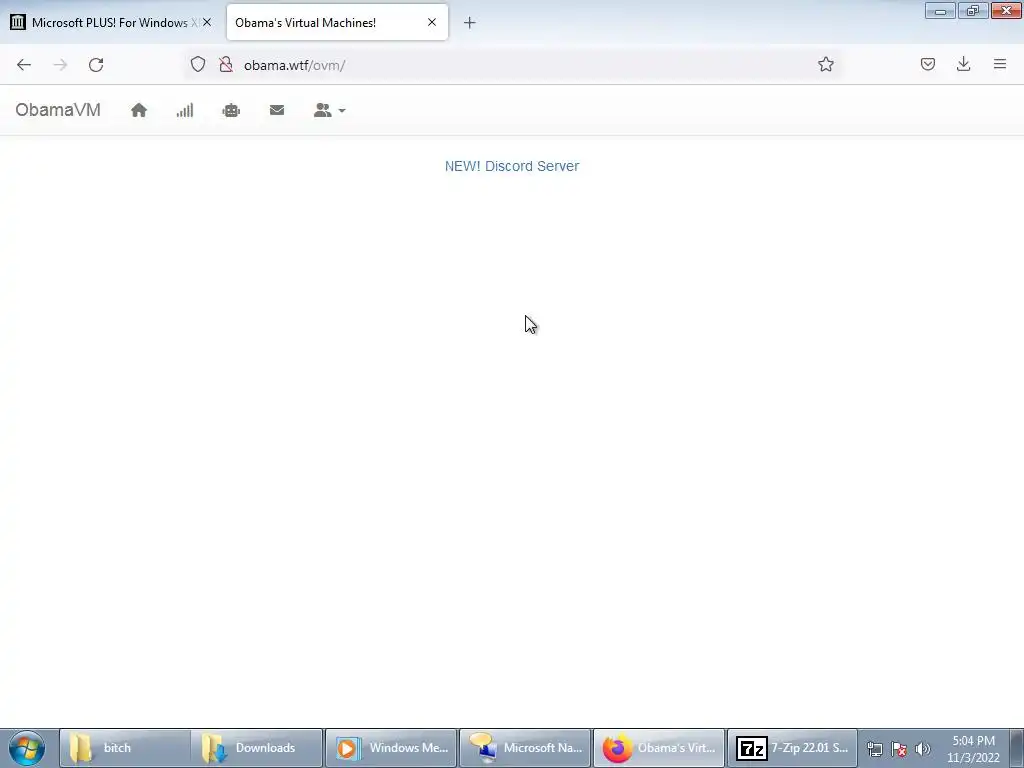Expand the users group dropdown
The image size is (1024, 768).
pos(329,110)
